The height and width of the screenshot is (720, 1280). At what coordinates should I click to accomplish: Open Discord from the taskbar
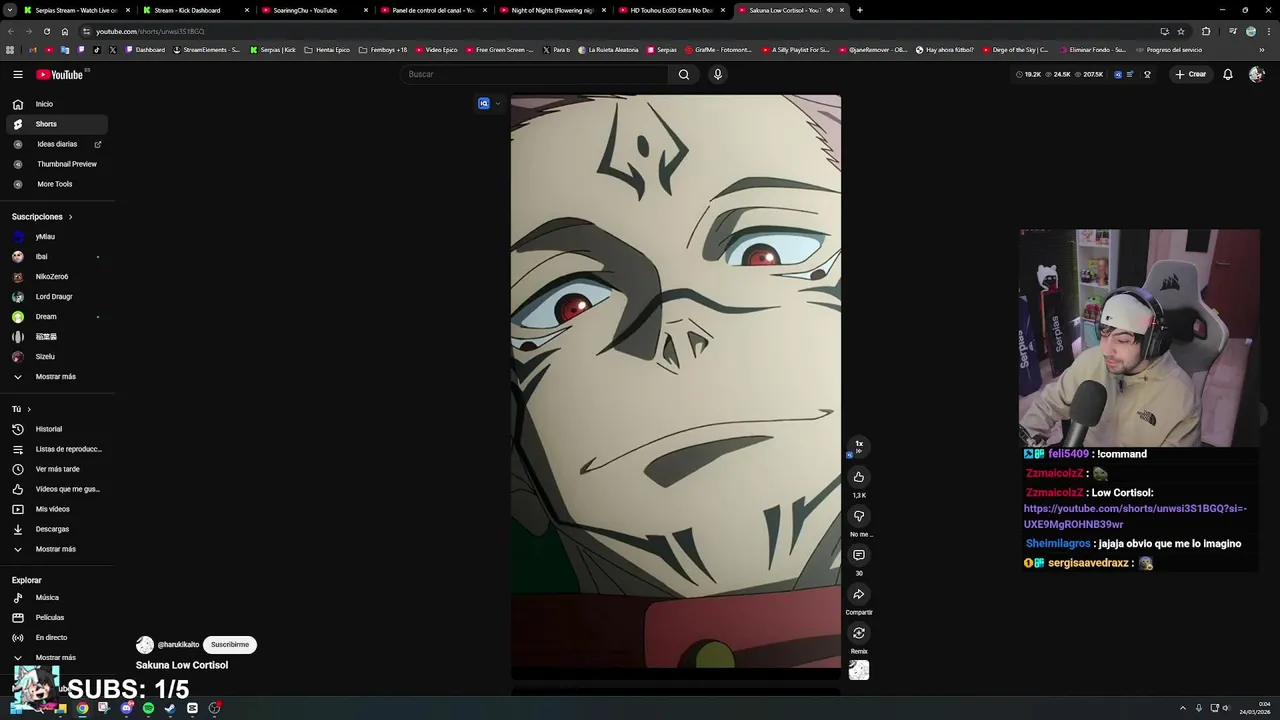(x=126, y=708)
